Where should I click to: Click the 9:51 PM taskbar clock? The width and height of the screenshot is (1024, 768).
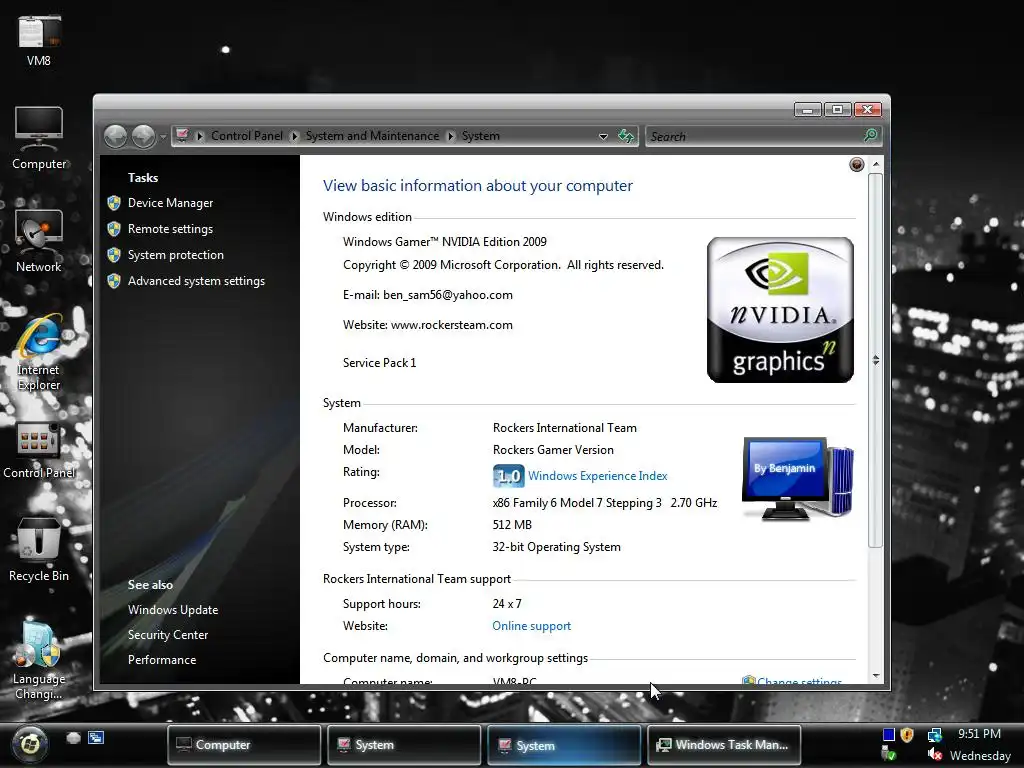click(x=979, y=734)
